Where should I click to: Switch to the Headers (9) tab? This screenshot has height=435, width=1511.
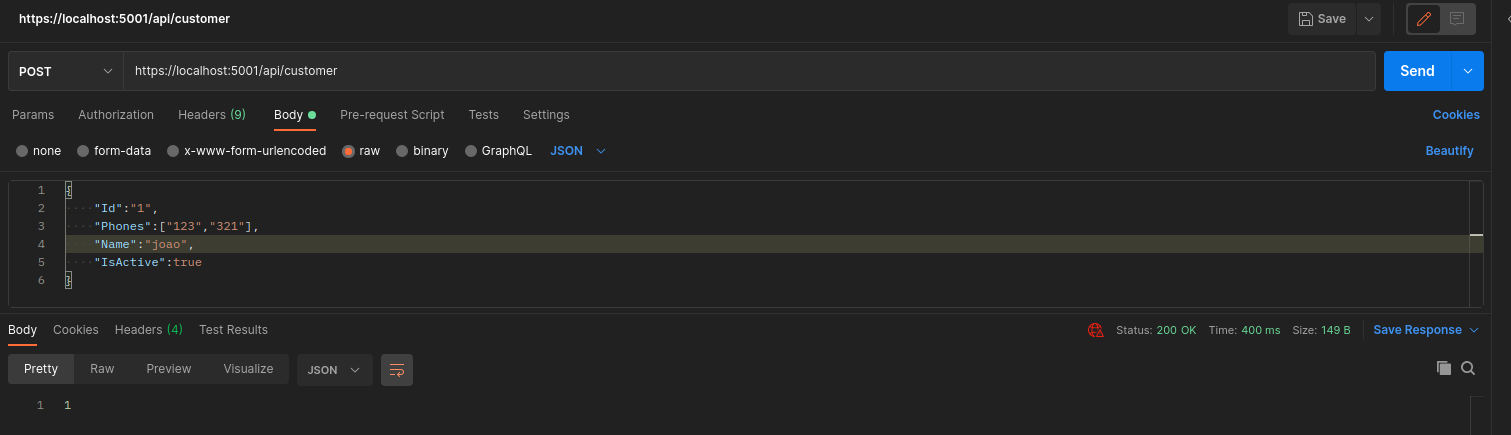(211, 115)
